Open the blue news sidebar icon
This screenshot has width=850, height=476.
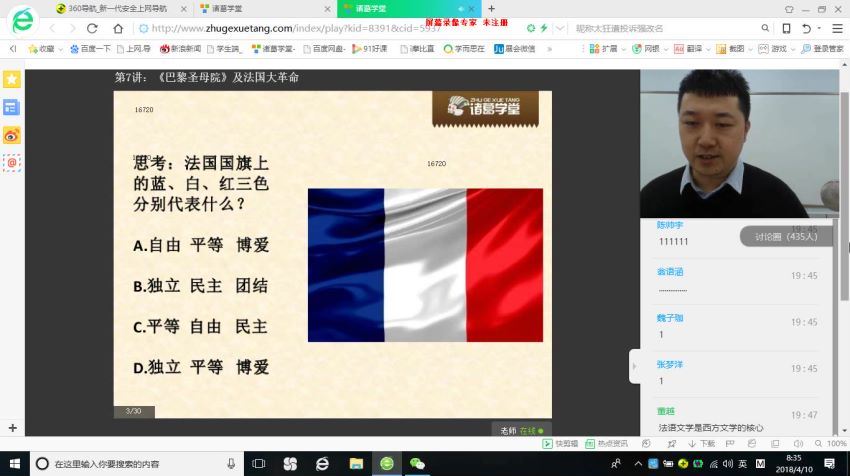click(x=11, y=107)
